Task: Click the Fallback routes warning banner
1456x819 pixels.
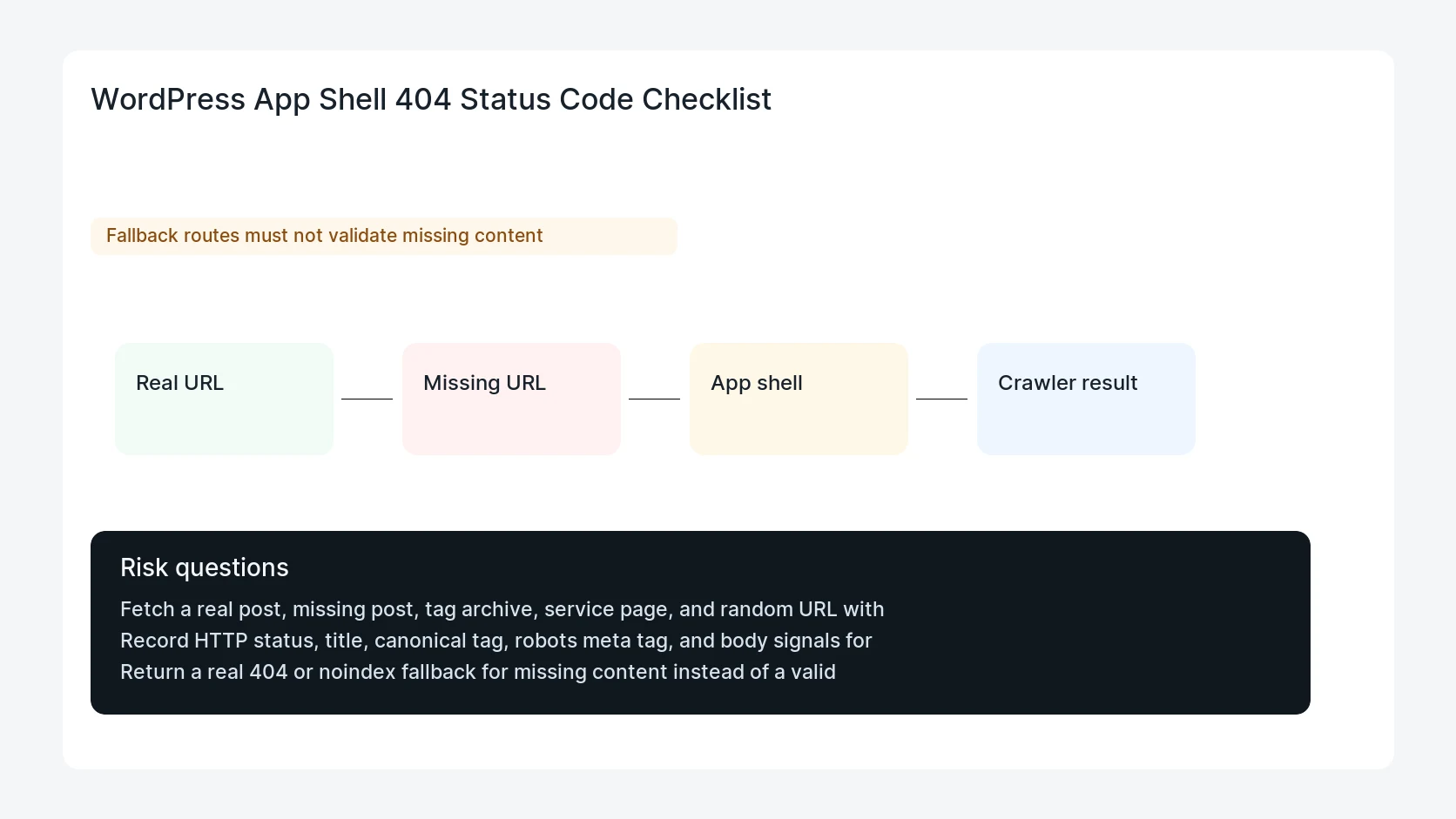Action: point(384,236)
